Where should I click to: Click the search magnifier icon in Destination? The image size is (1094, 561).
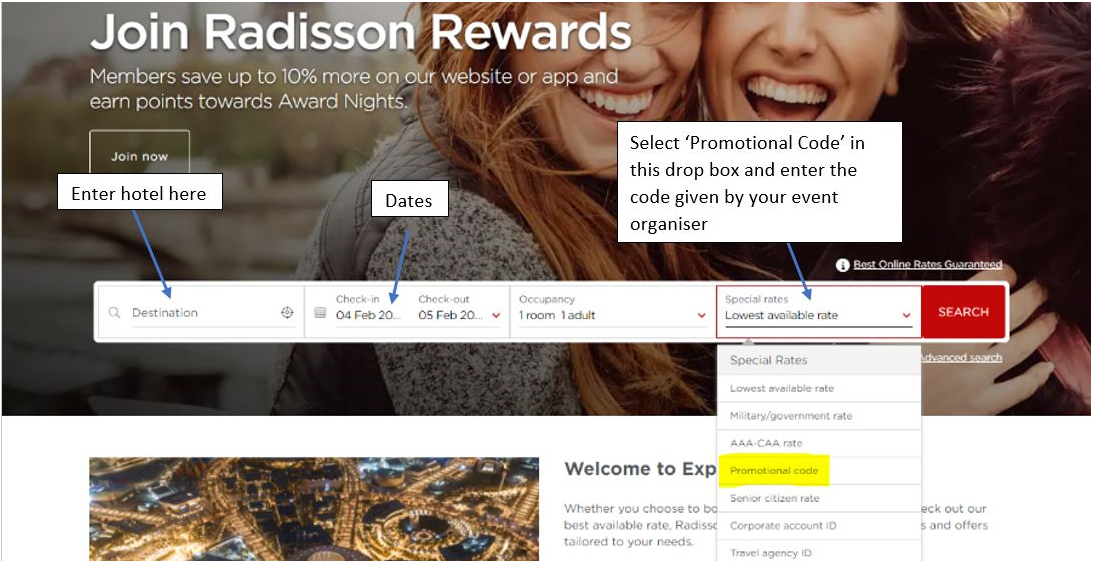click(114, 313)
